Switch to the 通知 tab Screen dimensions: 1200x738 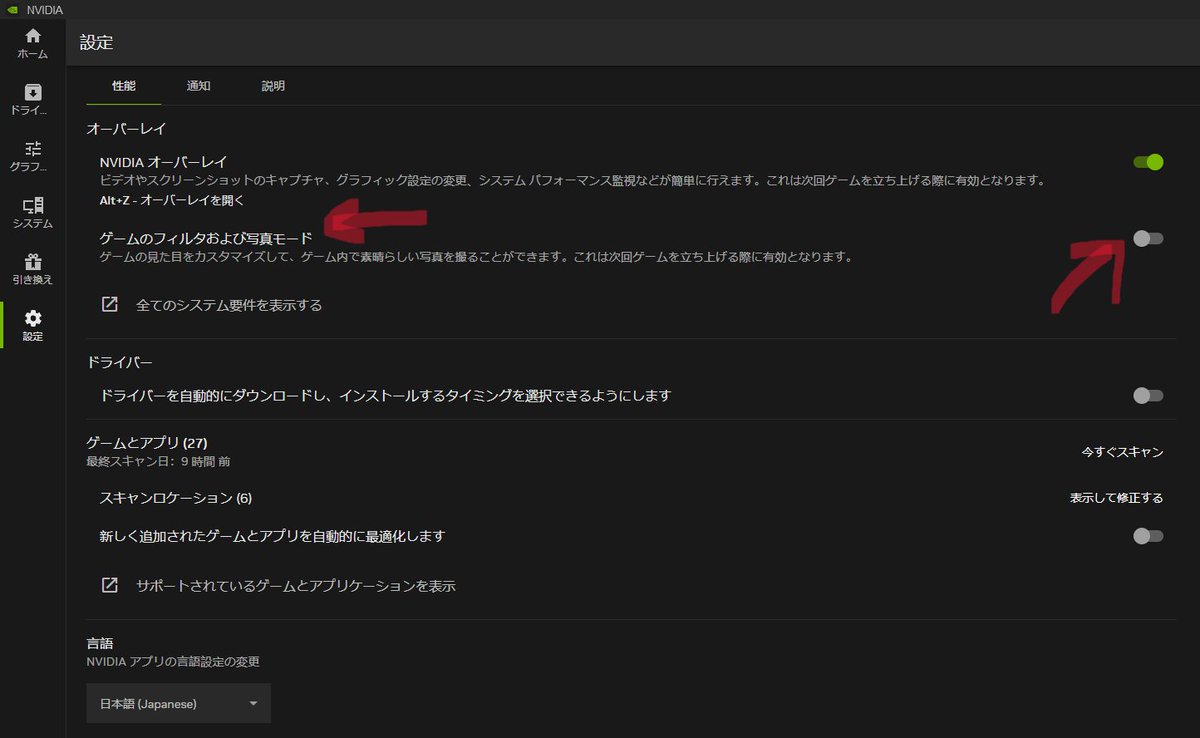(x=198, y=86)
